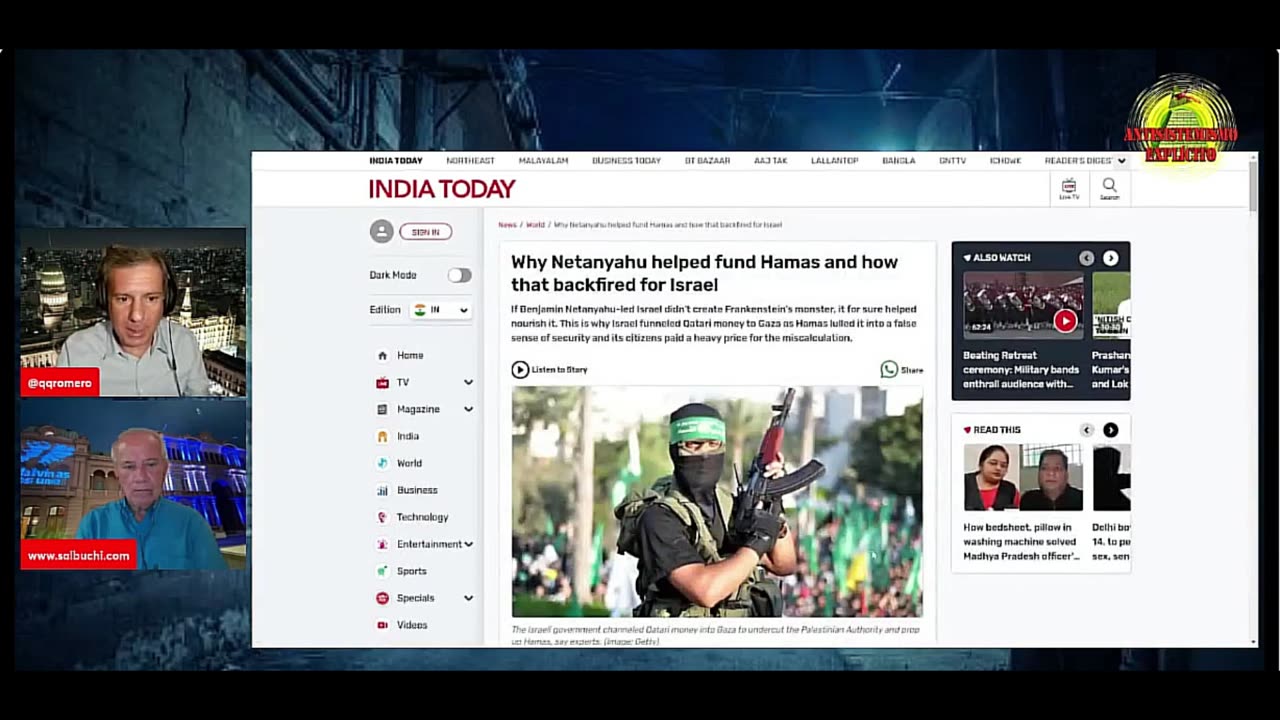Click the Business chart icon
Image resolution: width=1280 pixels, height=720 pixels.
(382, 490)
